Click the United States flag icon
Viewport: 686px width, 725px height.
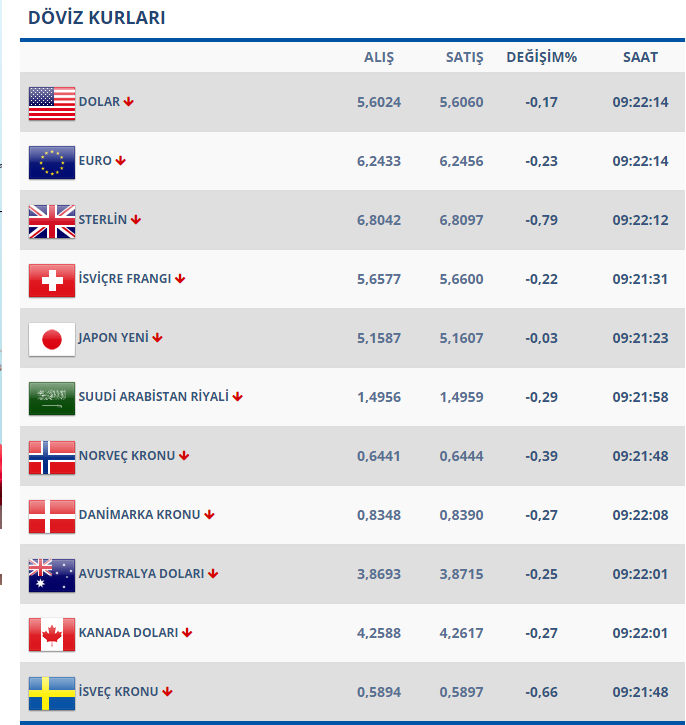click(52, 103)
